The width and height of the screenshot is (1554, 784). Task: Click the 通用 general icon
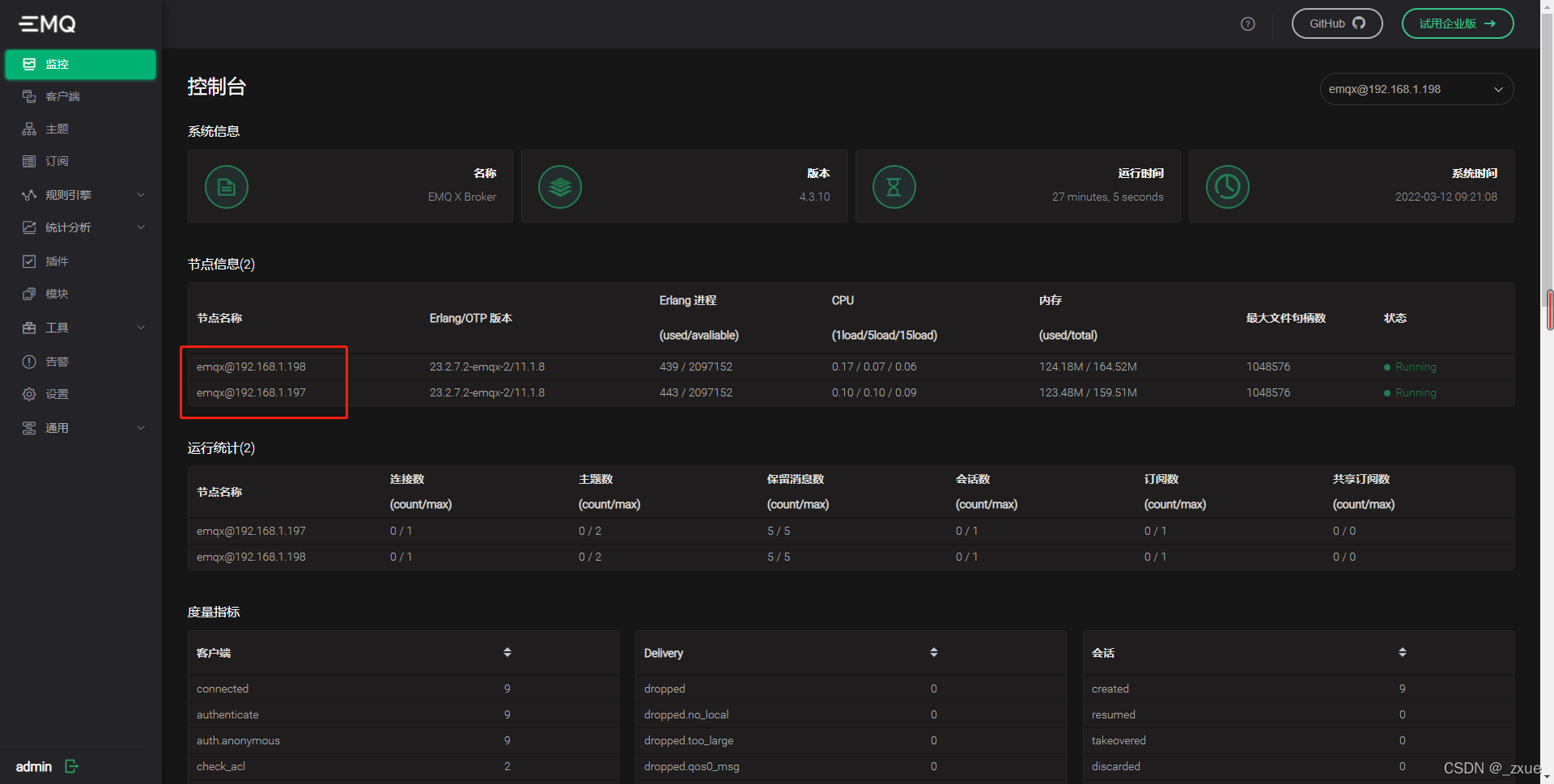(x=29, y=428)
